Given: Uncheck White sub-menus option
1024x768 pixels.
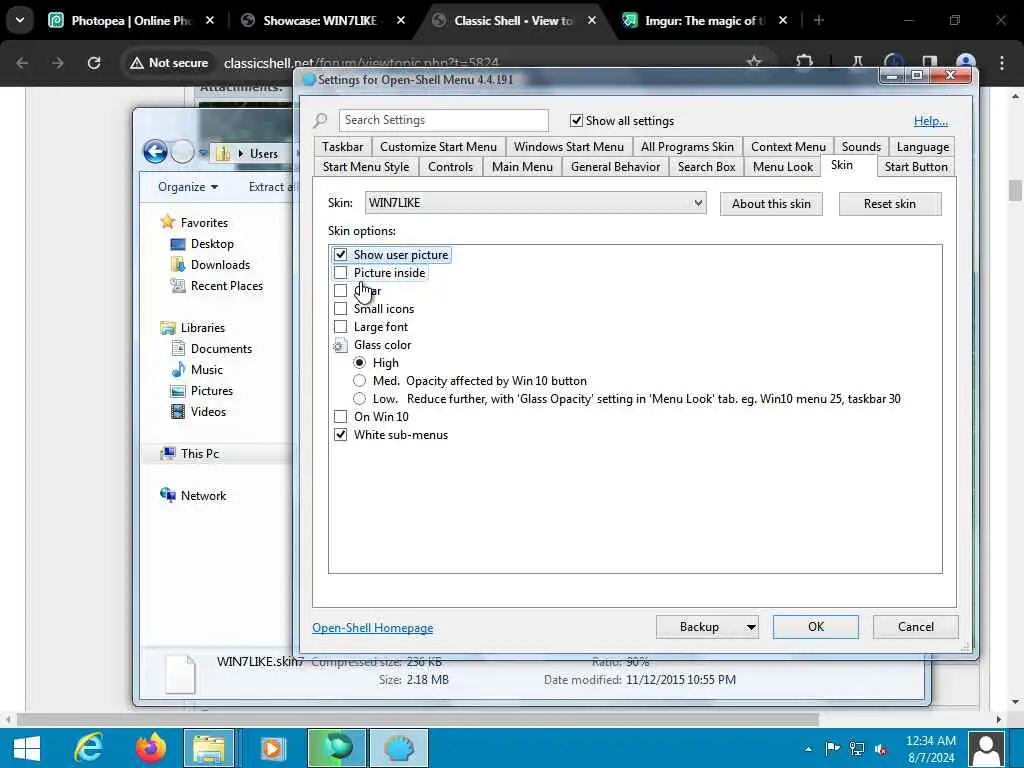Looking at the screenshot, I should (x=340, y=434).
